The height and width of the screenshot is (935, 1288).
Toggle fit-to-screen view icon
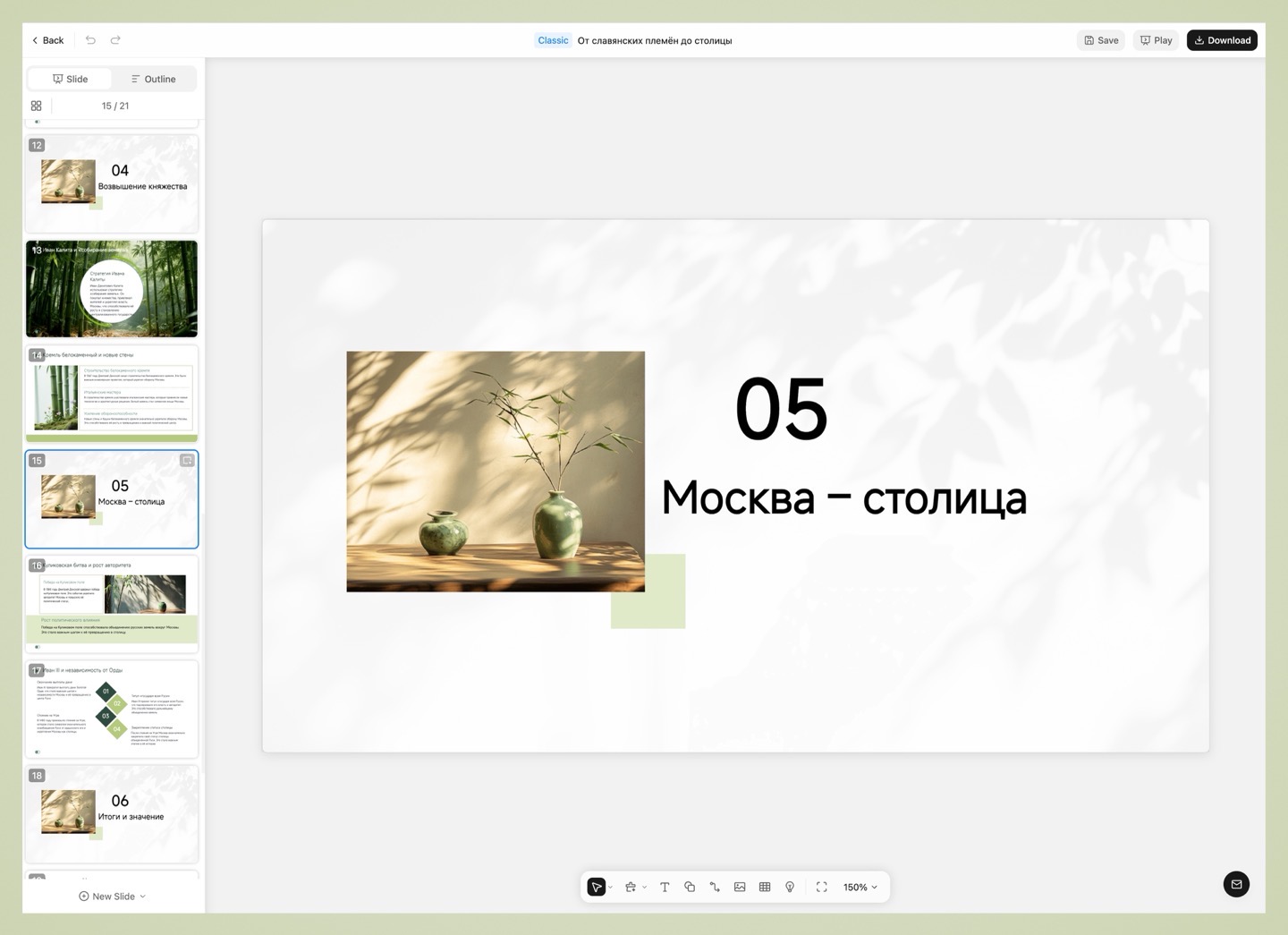[822, 887]
